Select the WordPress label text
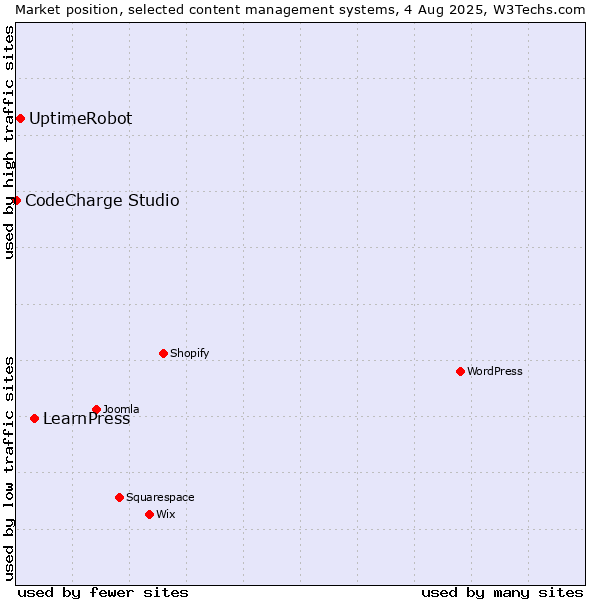Image resolution: width=600 pixels, height=600 pixels. pos(495,372)
